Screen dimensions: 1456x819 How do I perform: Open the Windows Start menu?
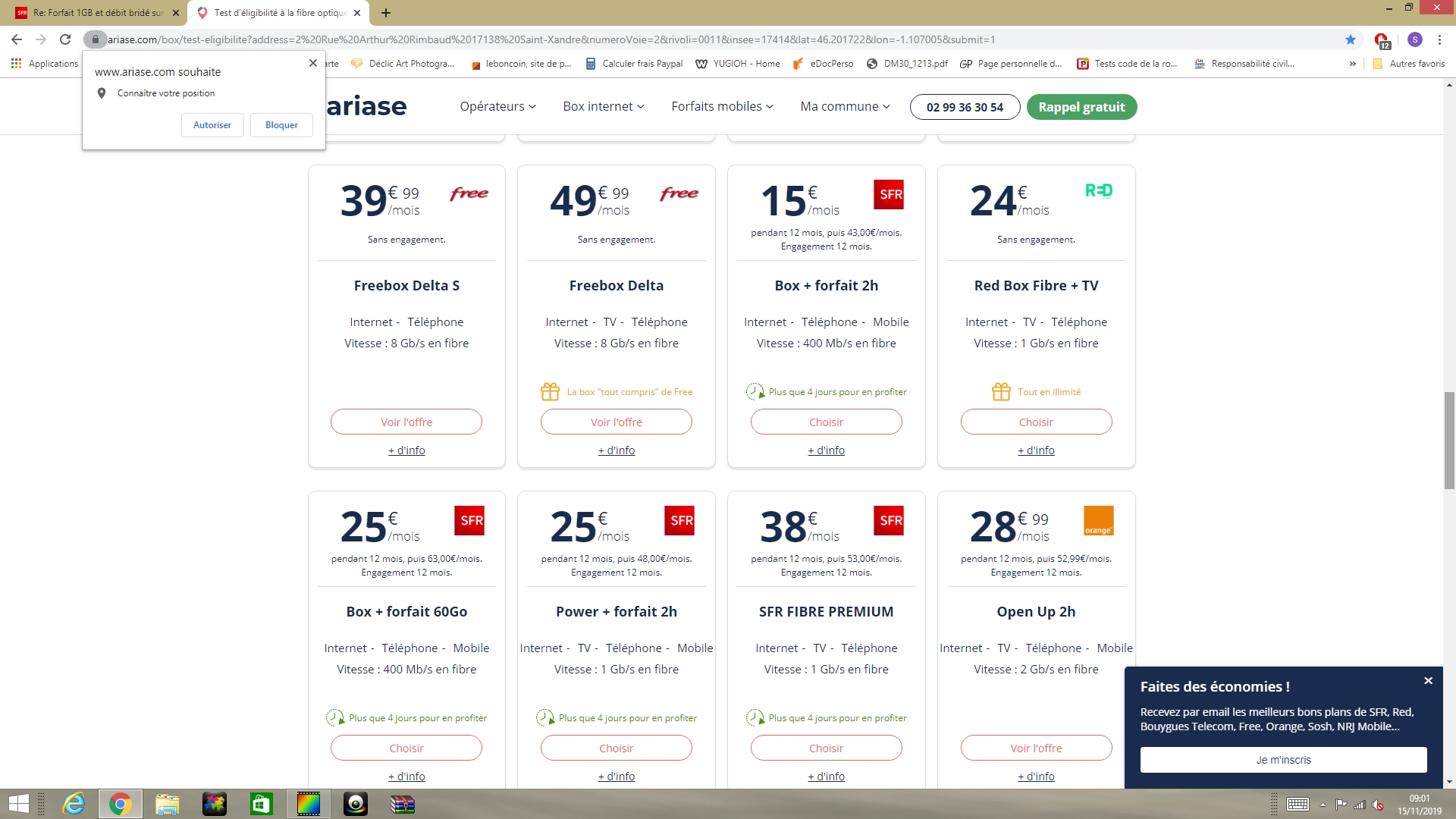click(18, 804)
